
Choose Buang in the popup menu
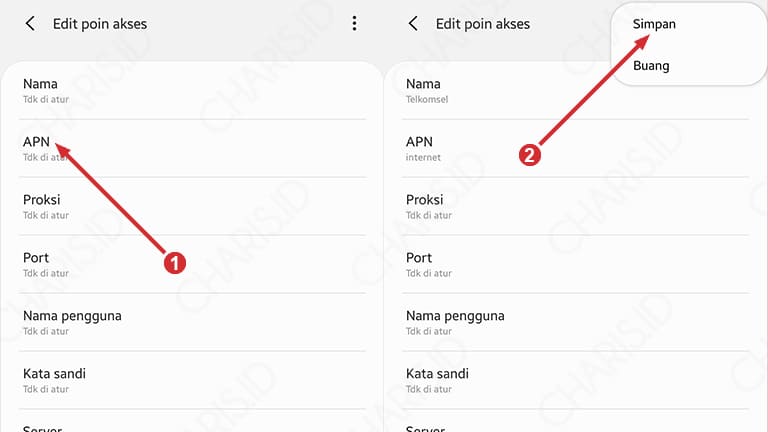point(651,66)
